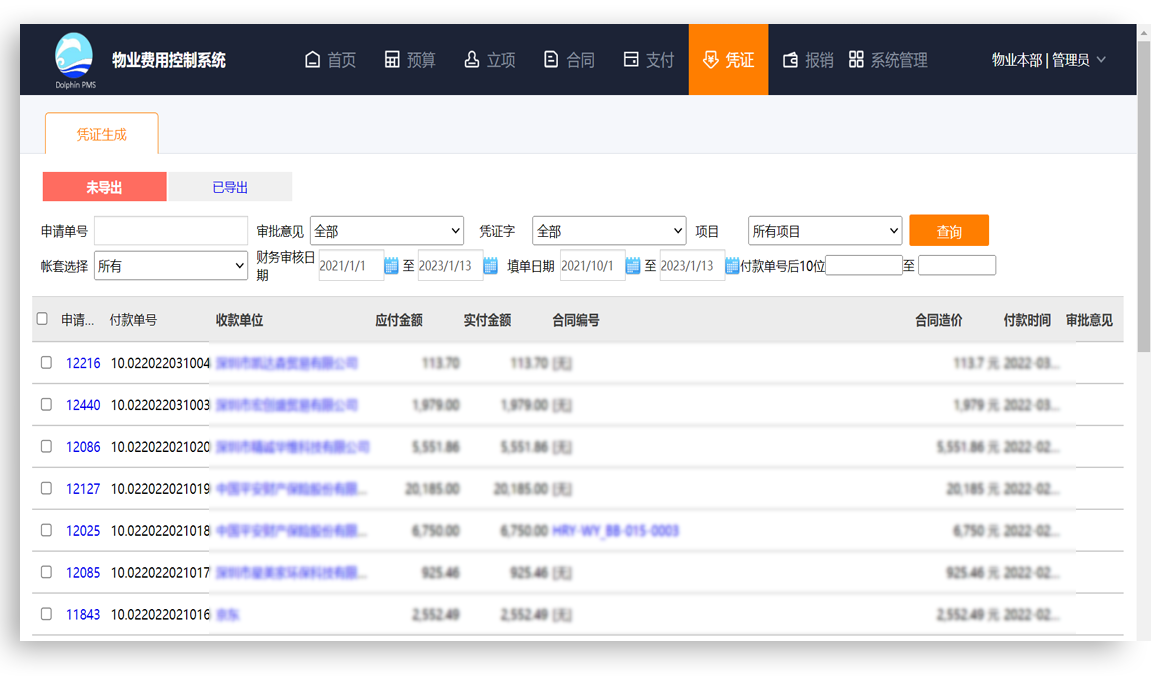The width and height of the screenshot is (1168, 680).
Task: Open the 帐套选择 dropdown
Action: (x=170, y=266)
